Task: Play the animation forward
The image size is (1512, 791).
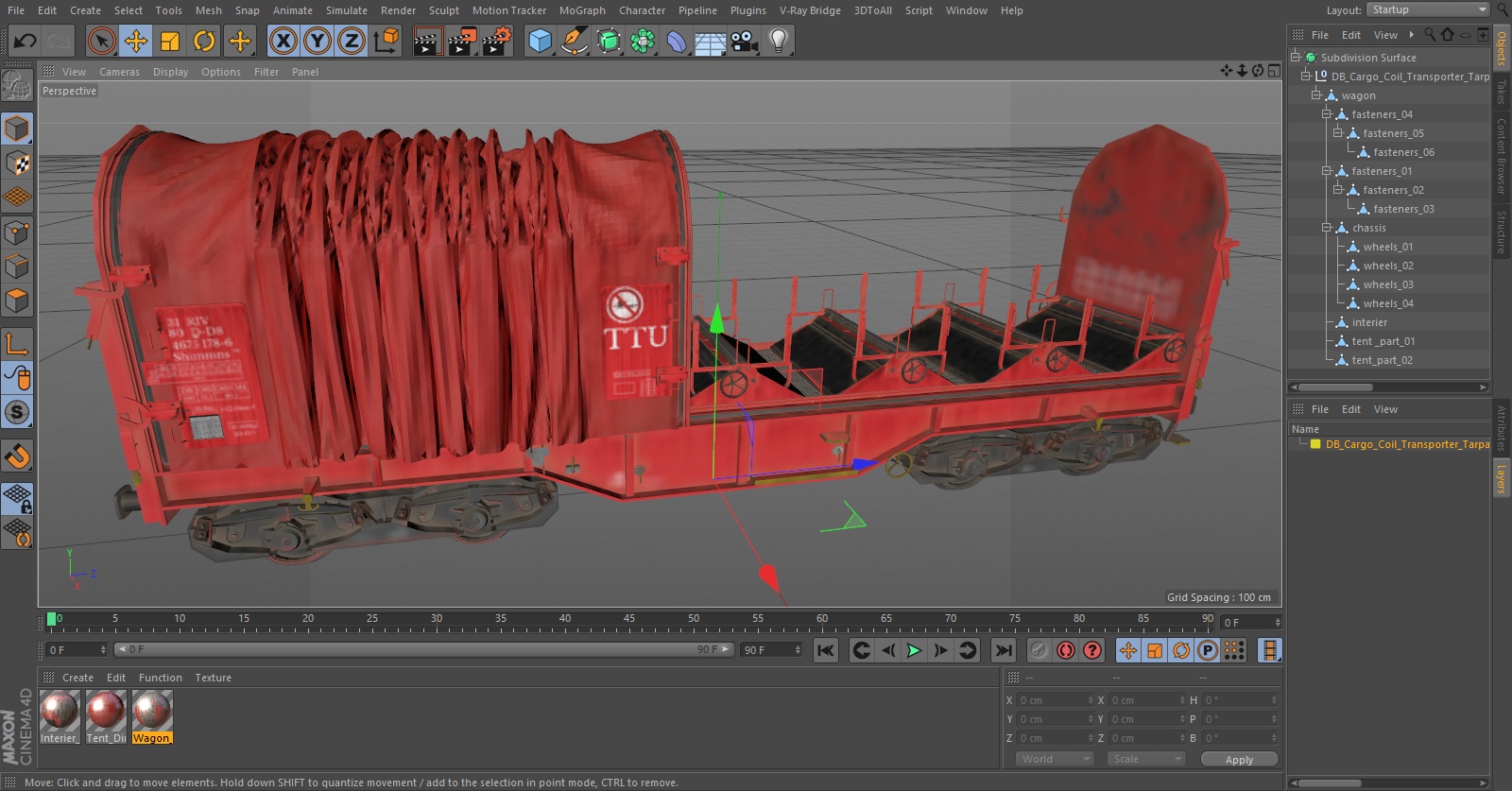Action: [x=914, y=650]
